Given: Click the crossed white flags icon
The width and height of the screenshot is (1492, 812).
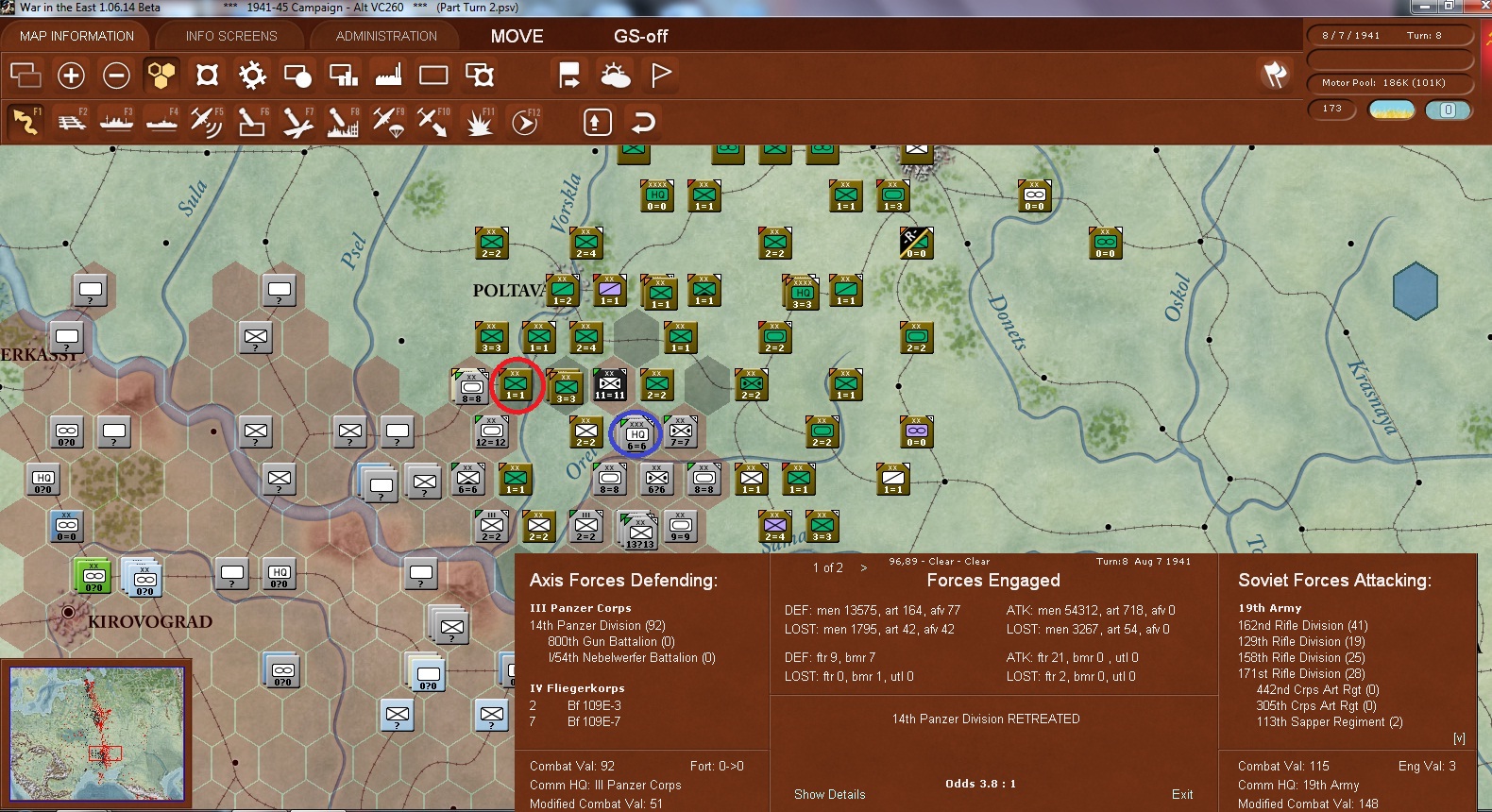Looking at the screenshot, I should 1276,74.
